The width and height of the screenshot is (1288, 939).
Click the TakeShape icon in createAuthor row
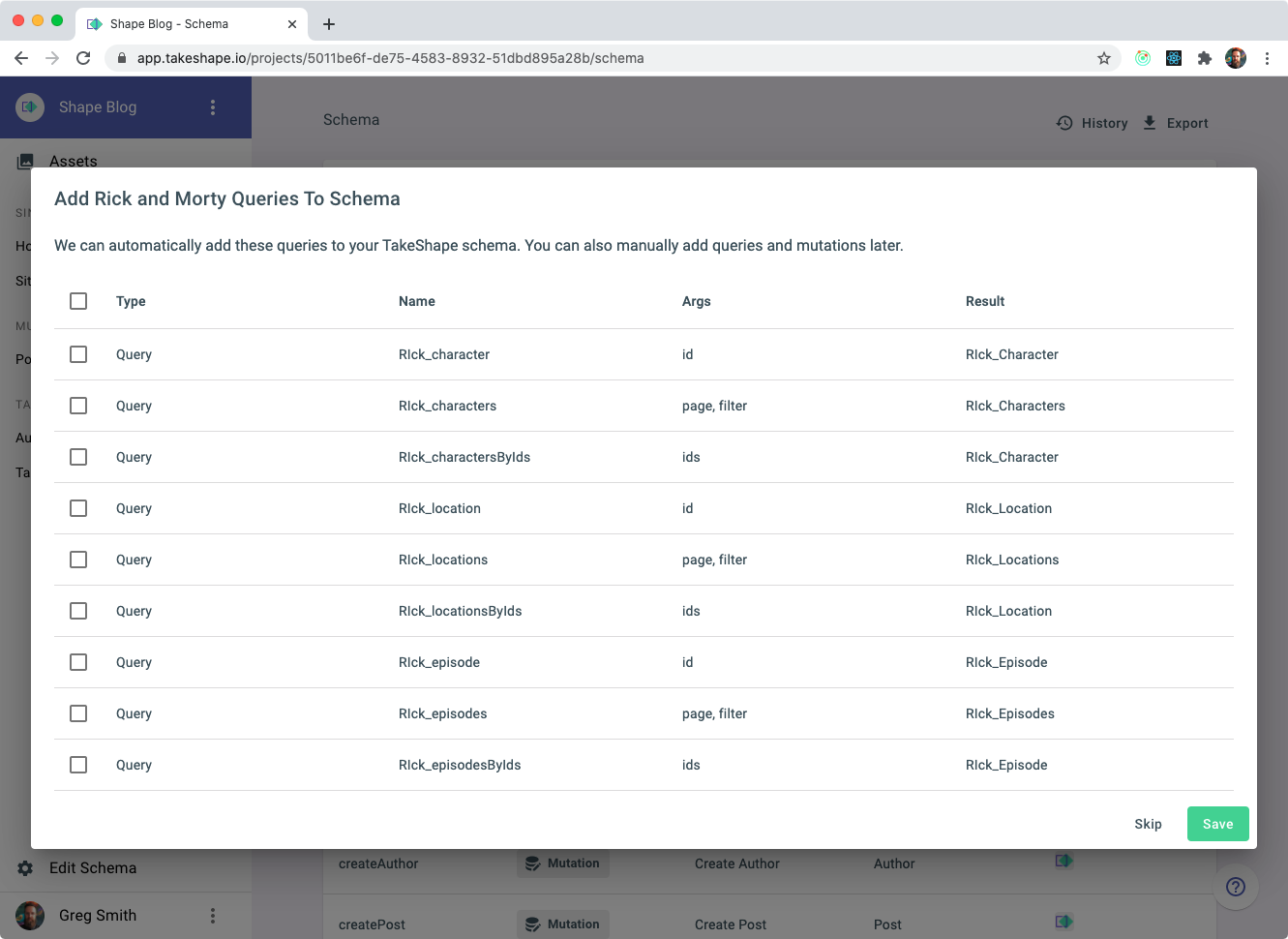1063,860
